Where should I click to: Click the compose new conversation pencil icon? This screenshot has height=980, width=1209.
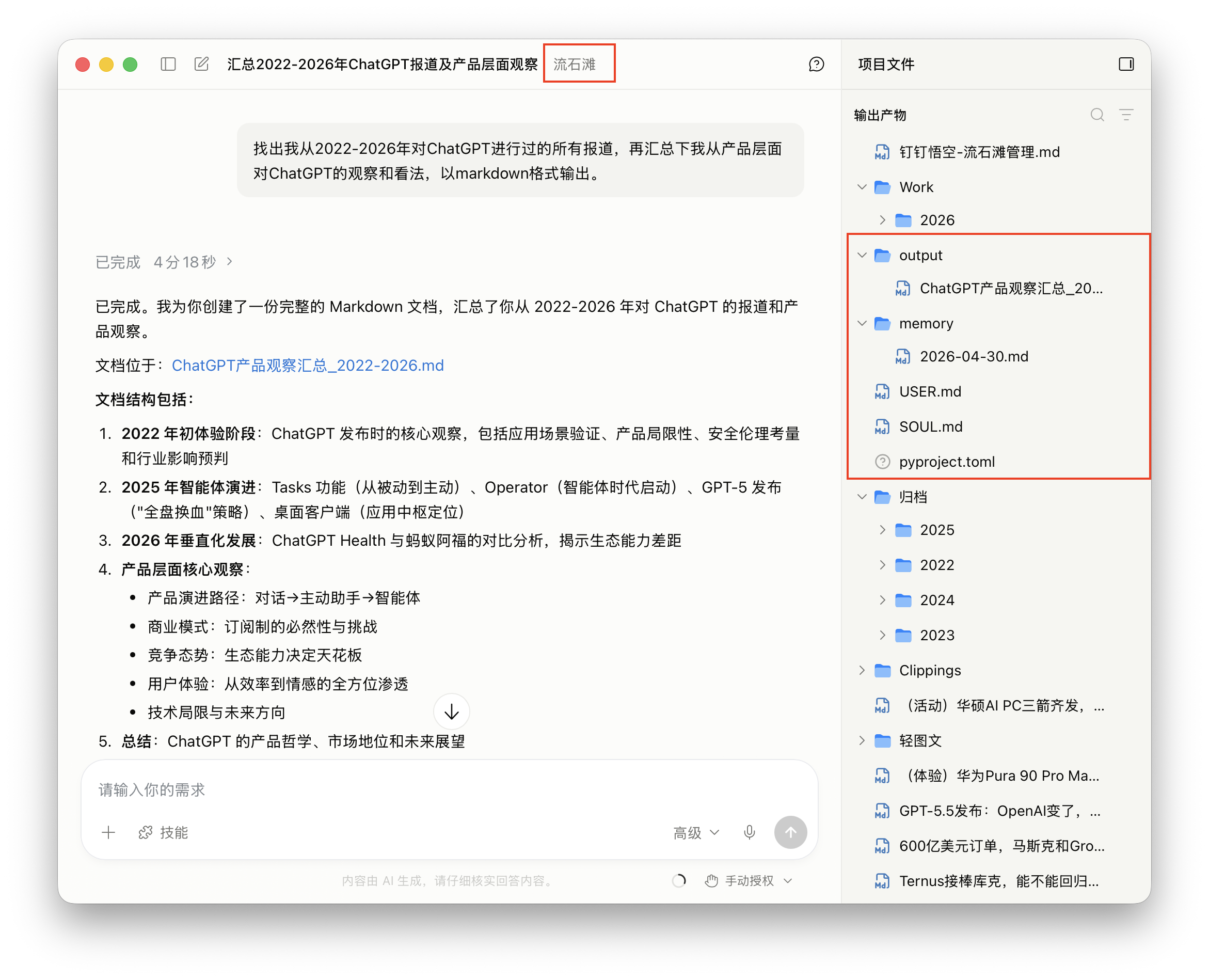click(x=201, y=64)
